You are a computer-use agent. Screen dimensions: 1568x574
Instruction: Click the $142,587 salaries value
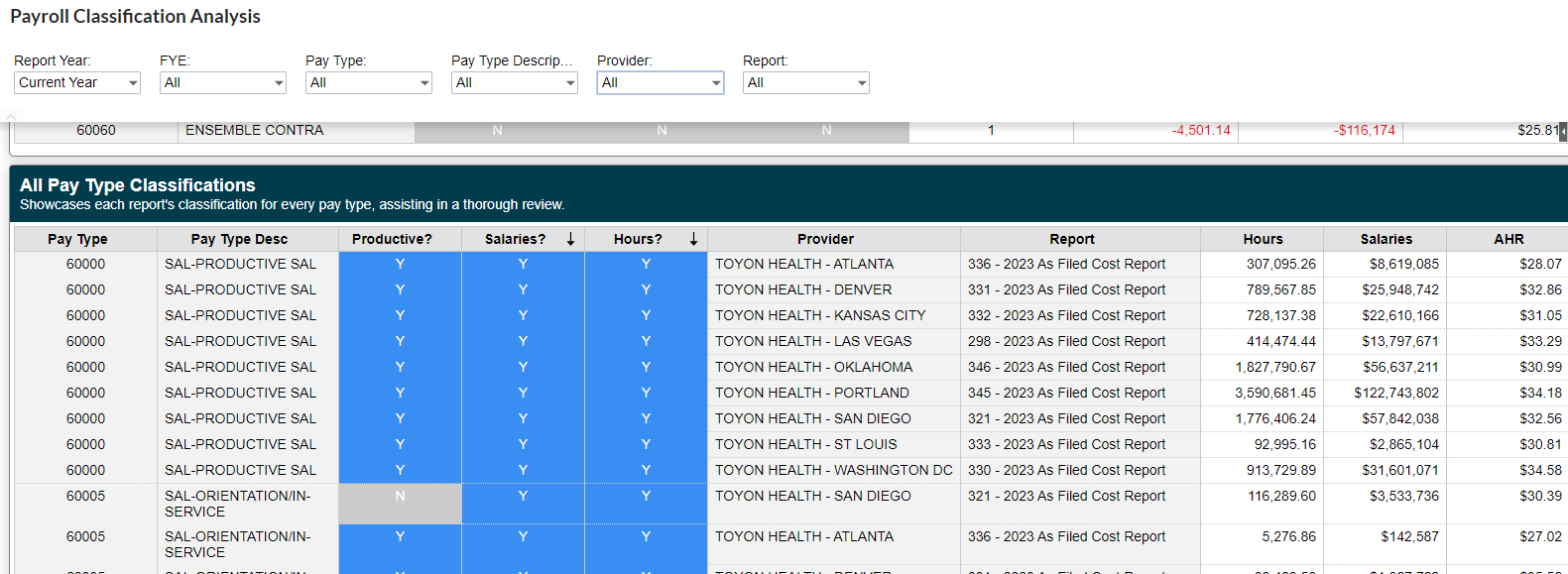(1409, 536)
